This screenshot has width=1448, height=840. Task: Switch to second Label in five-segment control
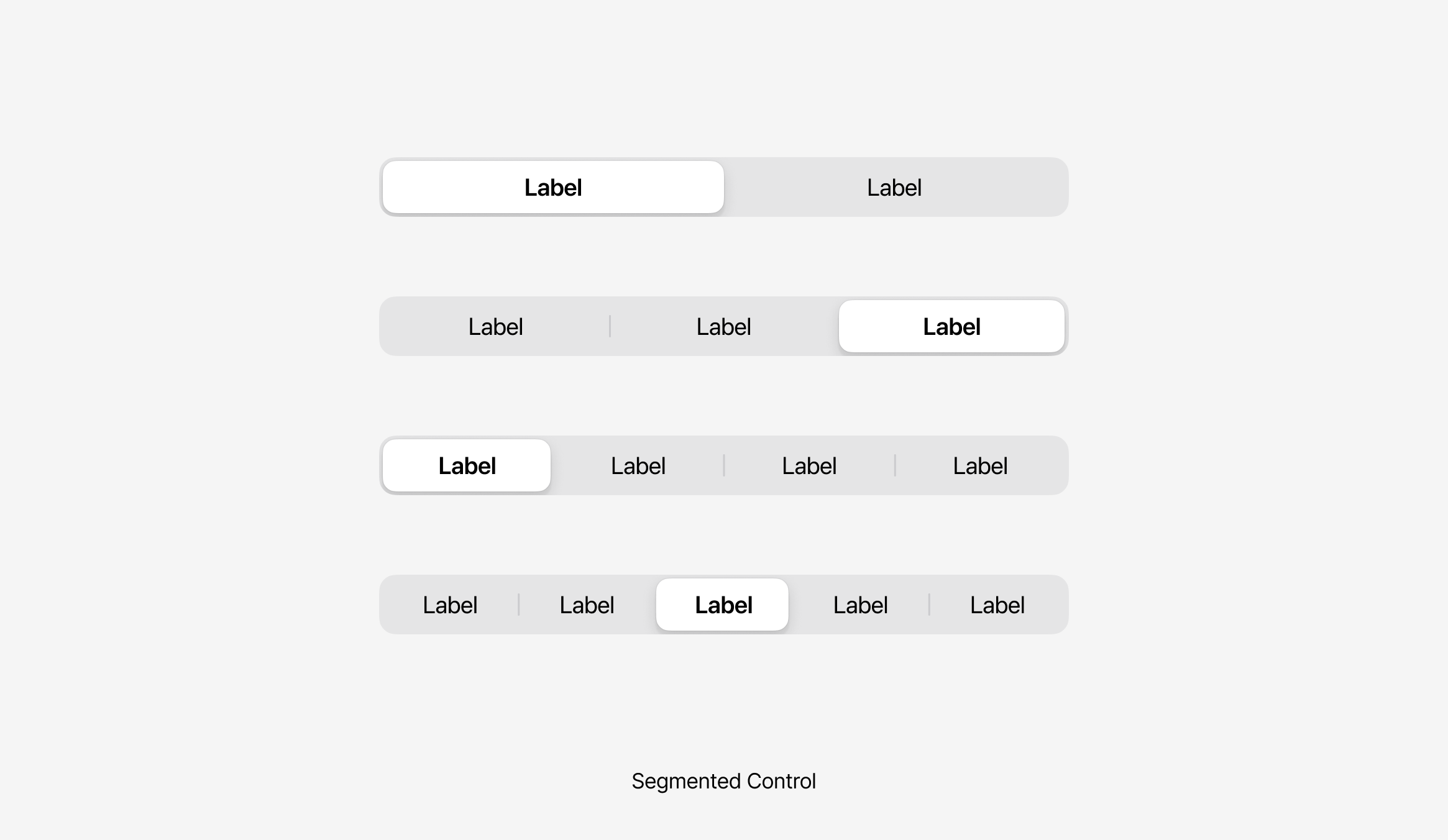(x=587, y=605)
